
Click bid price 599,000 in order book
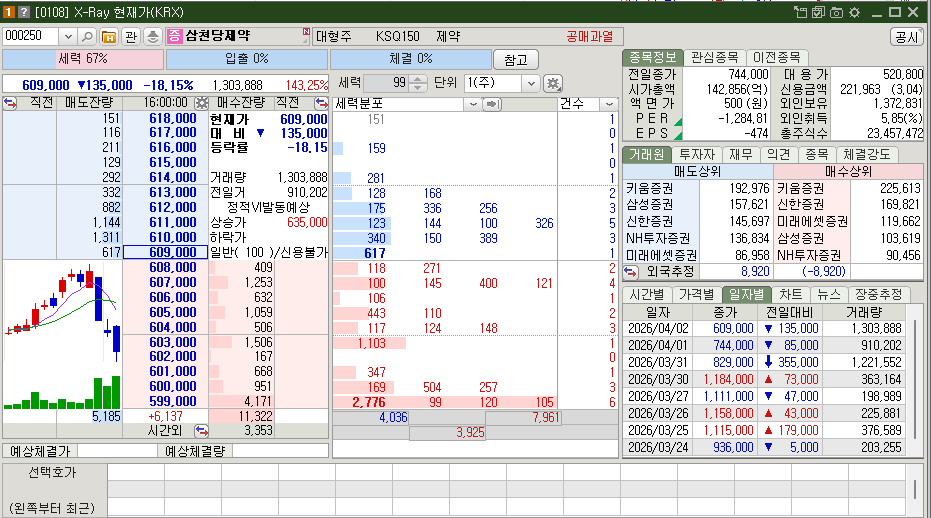172,402
